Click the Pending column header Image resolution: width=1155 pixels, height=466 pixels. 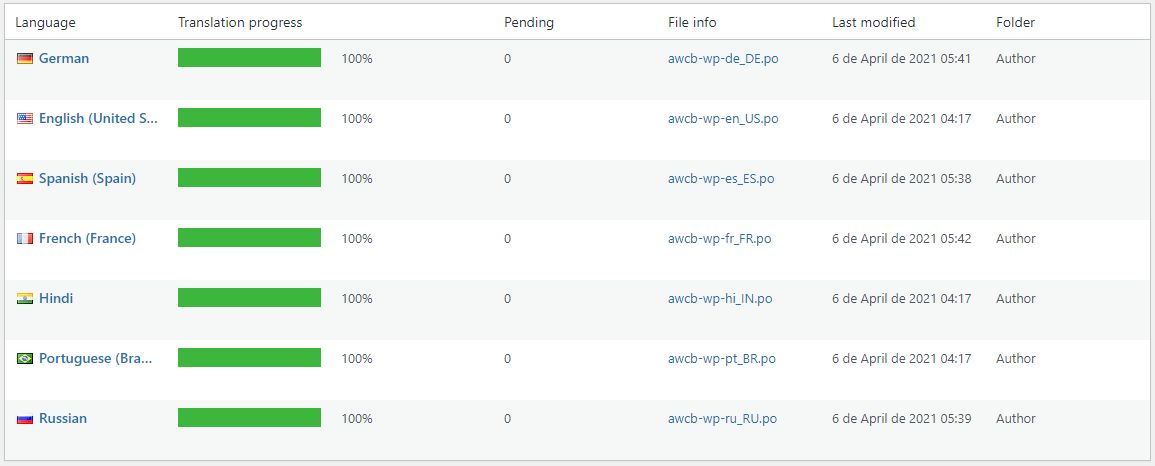pyautogui.click(x=528, y=23)
